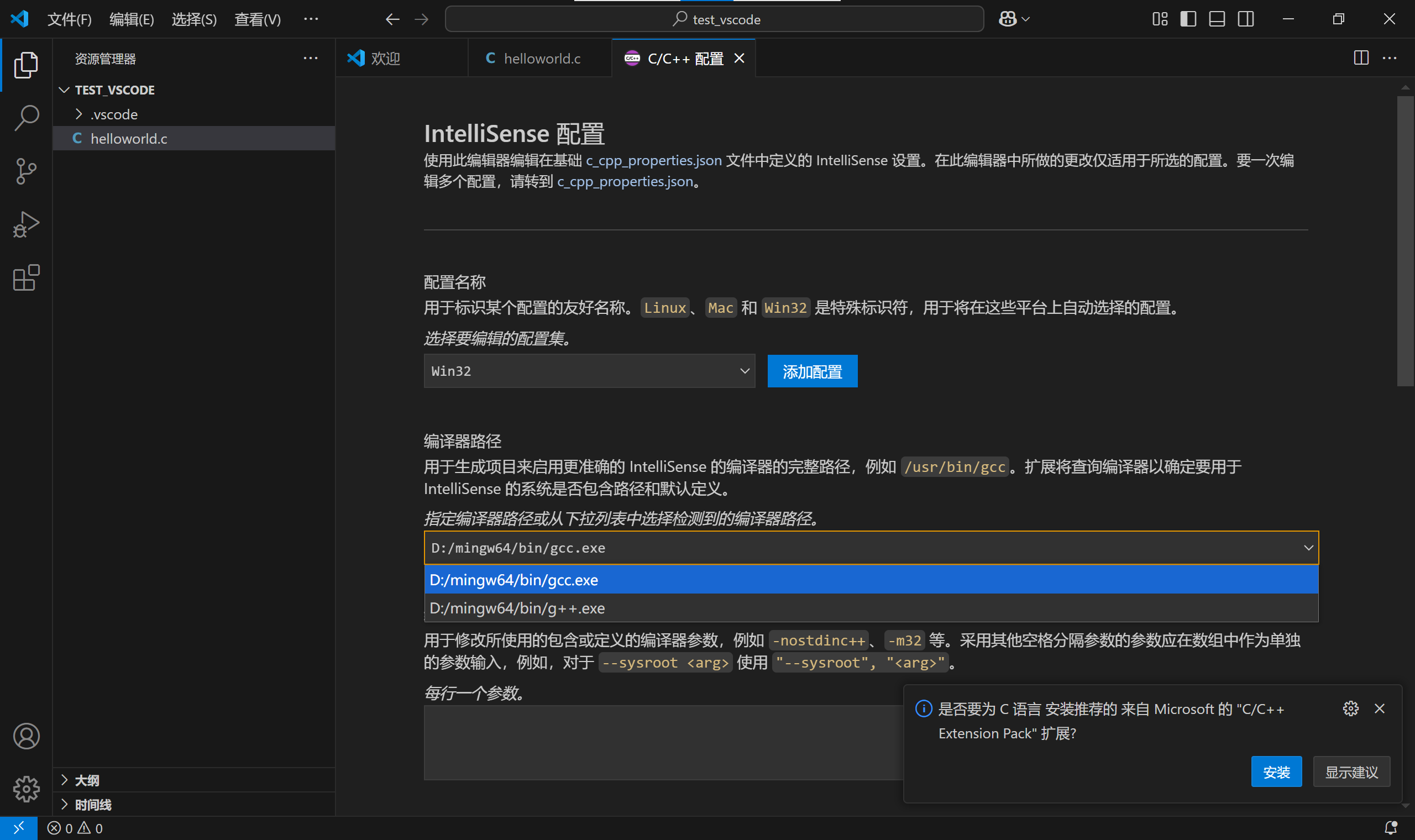This screenshot has width=1415, height=840.
Task: Open the Manage gear icon at the bottom
Action: click(x=25, y=789)
